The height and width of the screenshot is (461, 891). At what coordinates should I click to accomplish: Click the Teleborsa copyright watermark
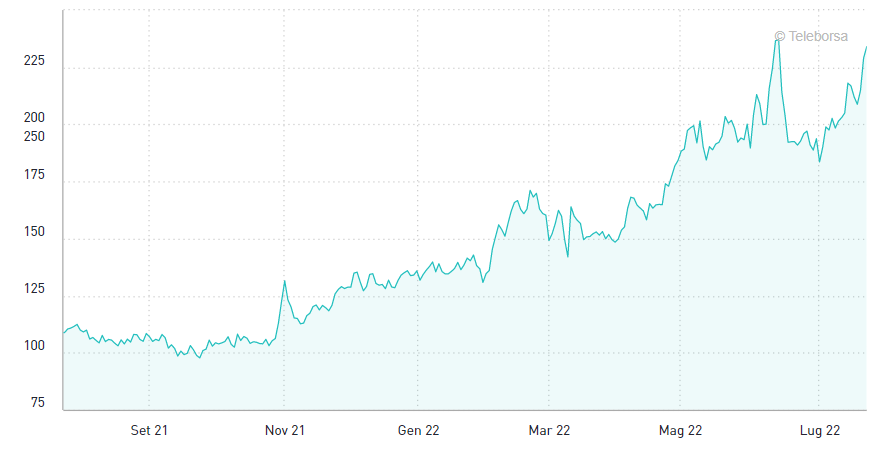coord(811,36)
